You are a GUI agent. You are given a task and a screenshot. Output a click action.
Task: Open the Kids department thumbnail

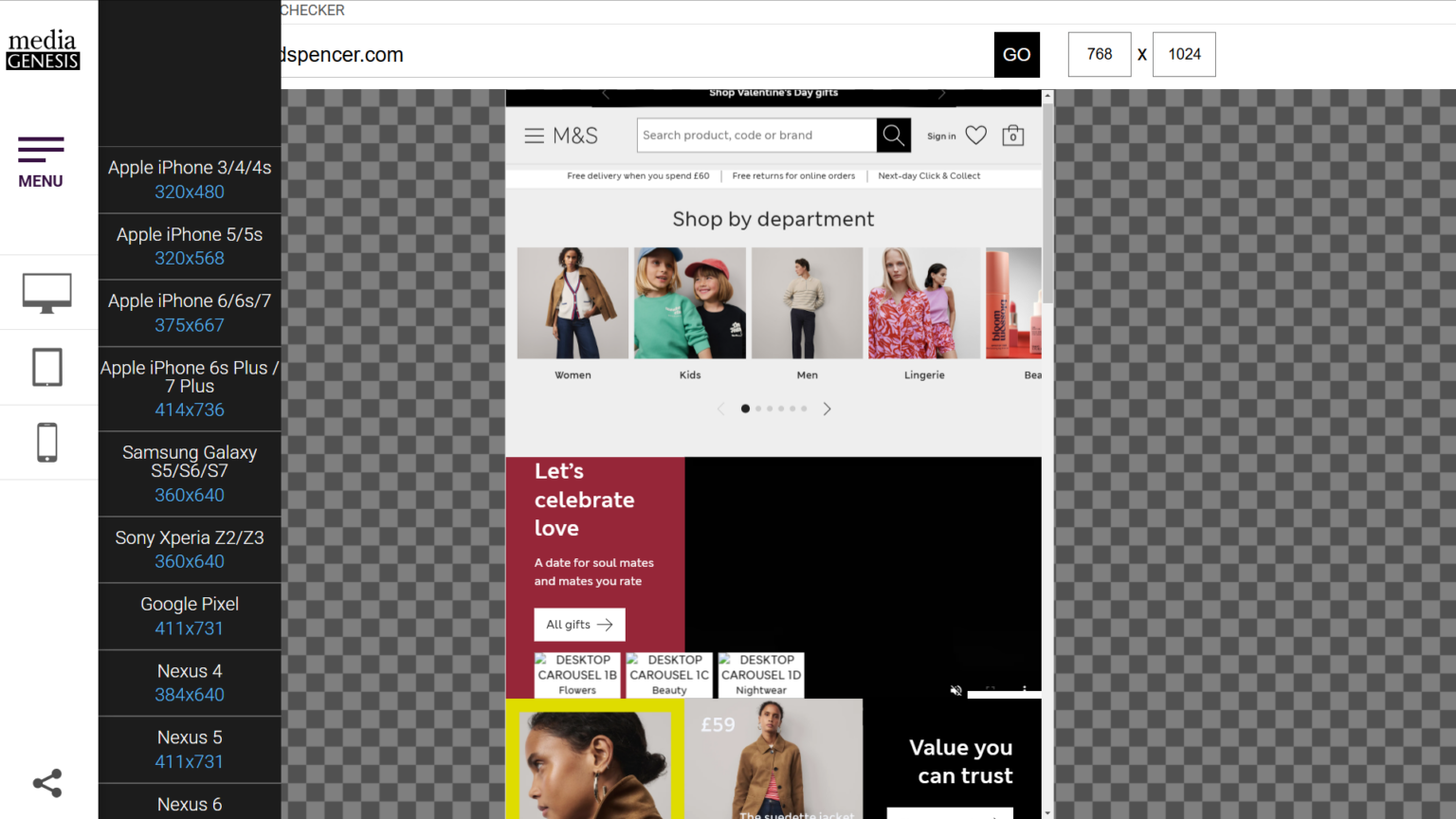pyautogui.click(x=690, y=303)
